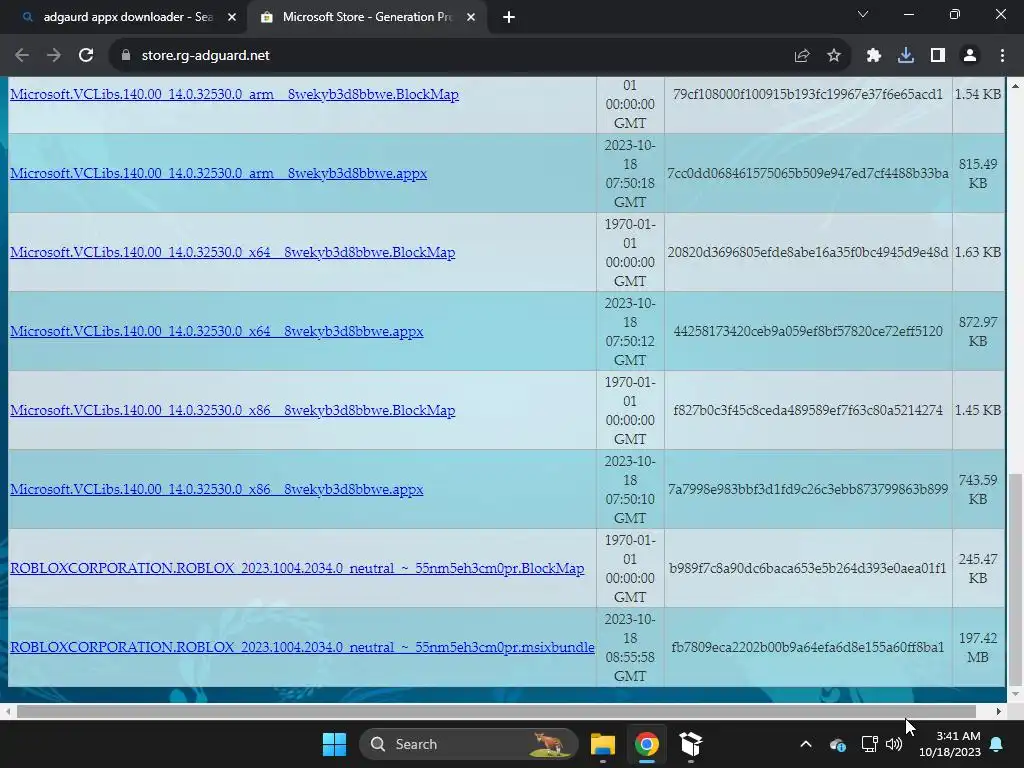Screen dimensions: 1024x768
Task: Open the notification bell icon
Action: 997,744
